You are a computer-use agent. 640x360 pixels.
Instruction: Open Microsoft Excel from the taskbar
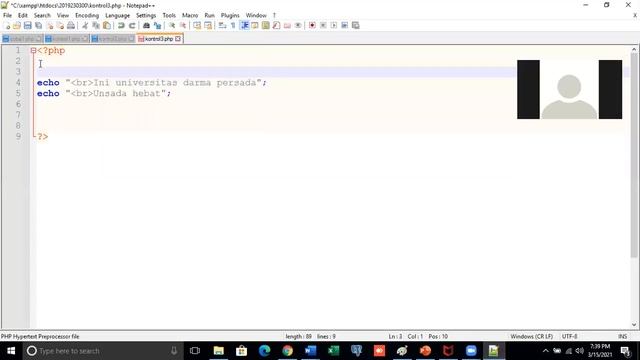click(333, 351)
